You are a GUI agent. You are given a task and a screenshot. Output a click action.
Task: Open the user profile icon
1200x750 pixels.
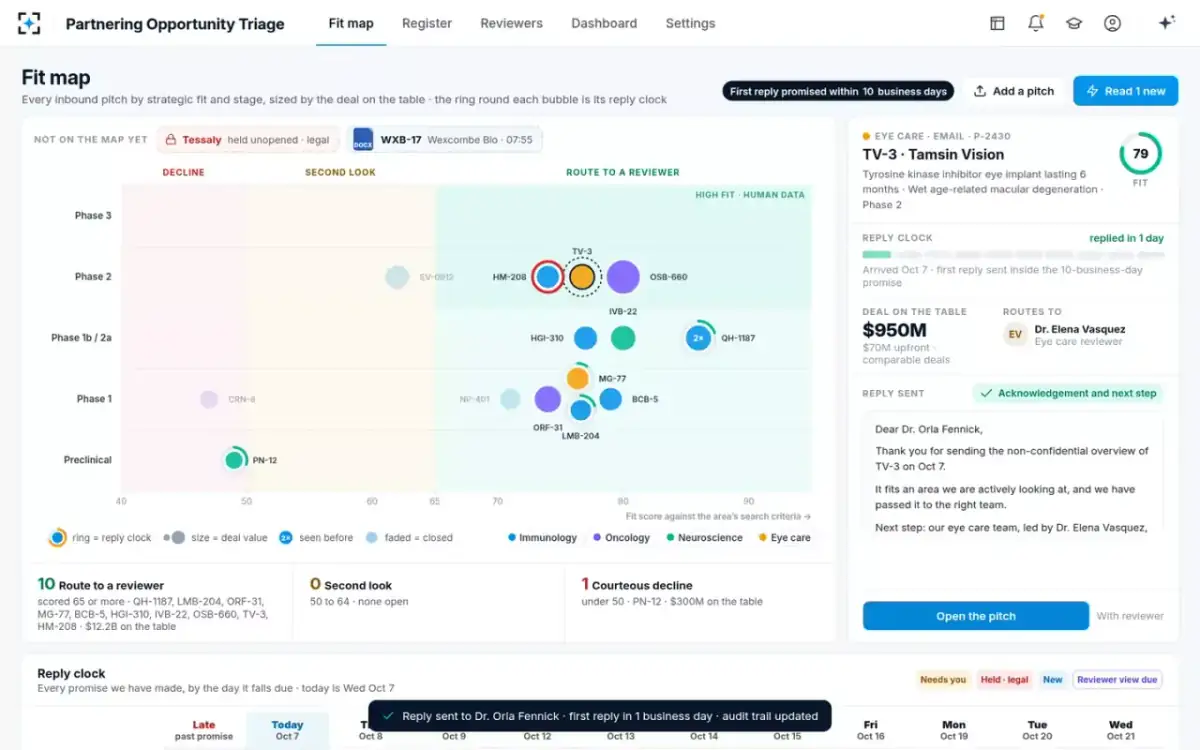(1112, 23)
